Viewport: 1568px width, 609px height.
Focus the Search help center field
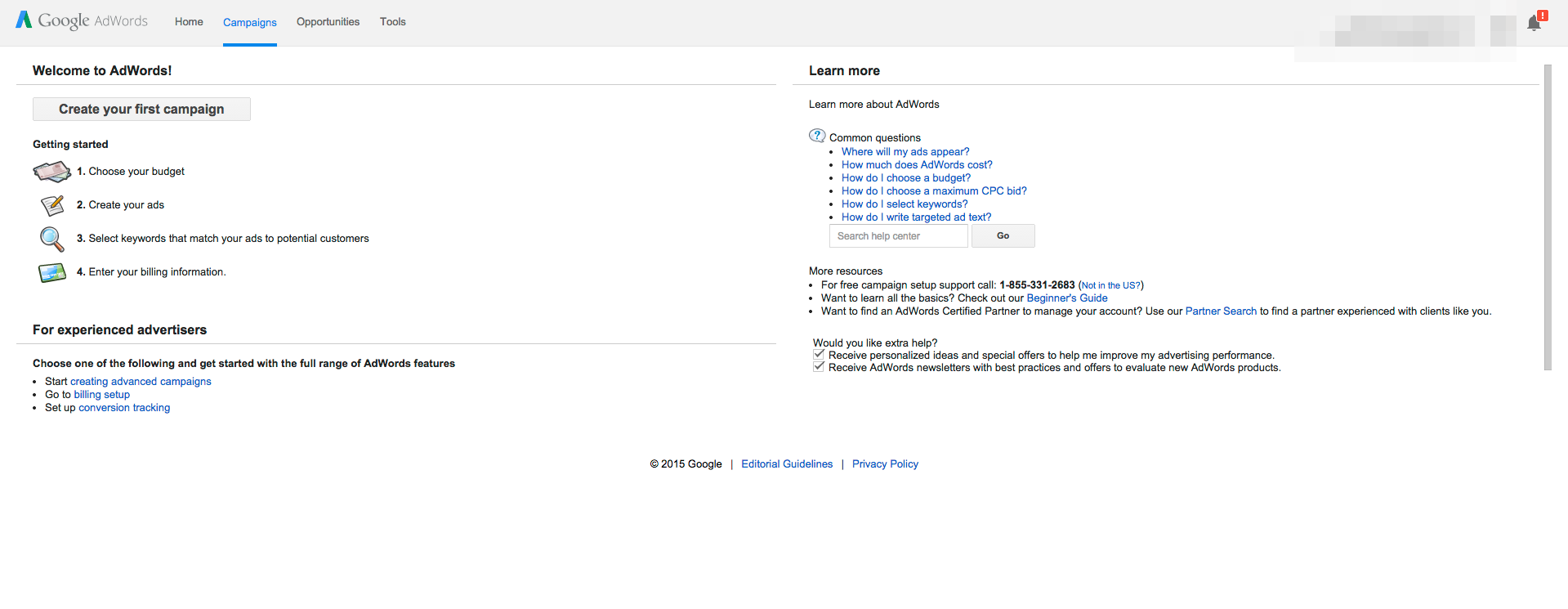899,236
